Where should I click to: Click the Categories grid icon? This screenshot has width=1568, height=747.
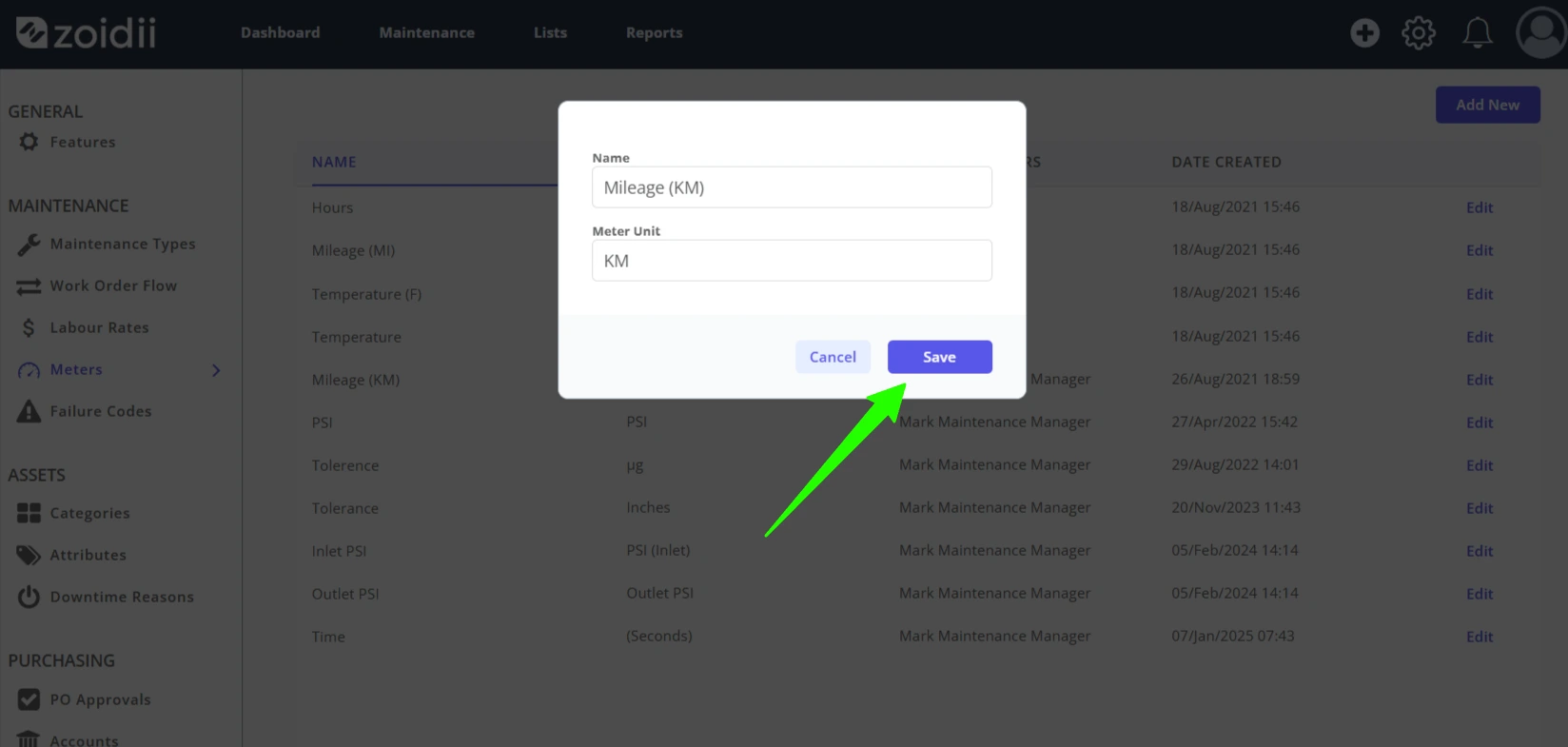[x=29, y=513]
